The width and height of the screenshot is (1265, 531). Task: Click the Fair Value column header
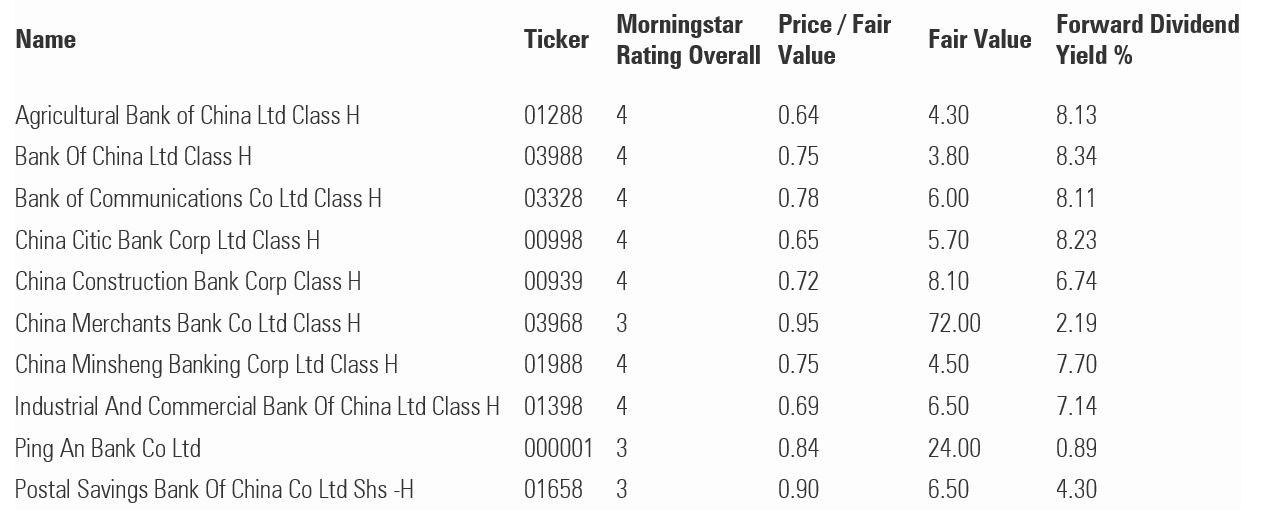click(x=979, y=40)
